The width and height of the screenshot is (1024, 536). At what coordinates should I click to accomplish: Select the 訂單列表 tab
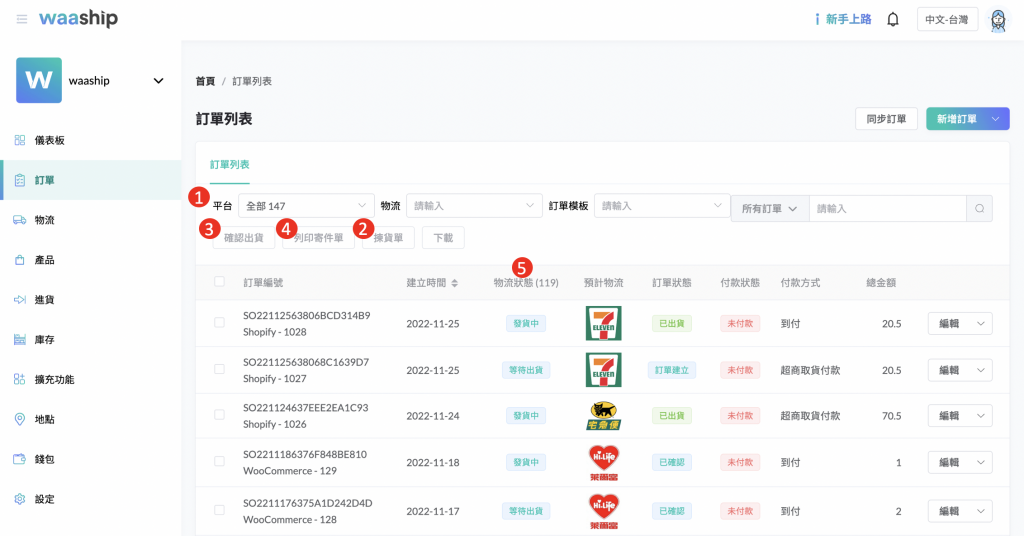(229, 164)
